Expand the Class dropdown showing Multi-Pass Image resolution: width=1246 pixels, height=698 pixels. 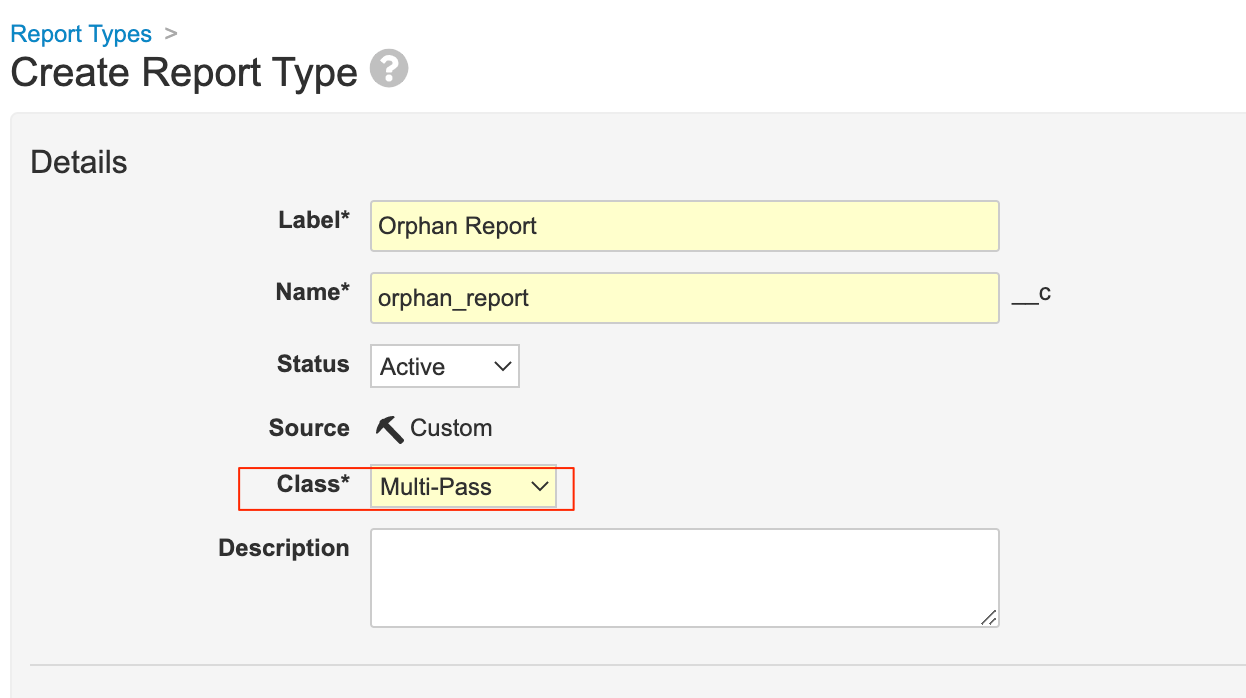[463, 487]
